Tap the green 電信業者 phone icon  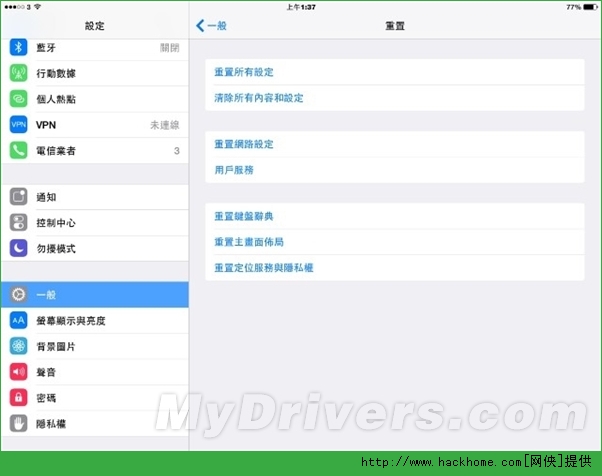[18, 151]
